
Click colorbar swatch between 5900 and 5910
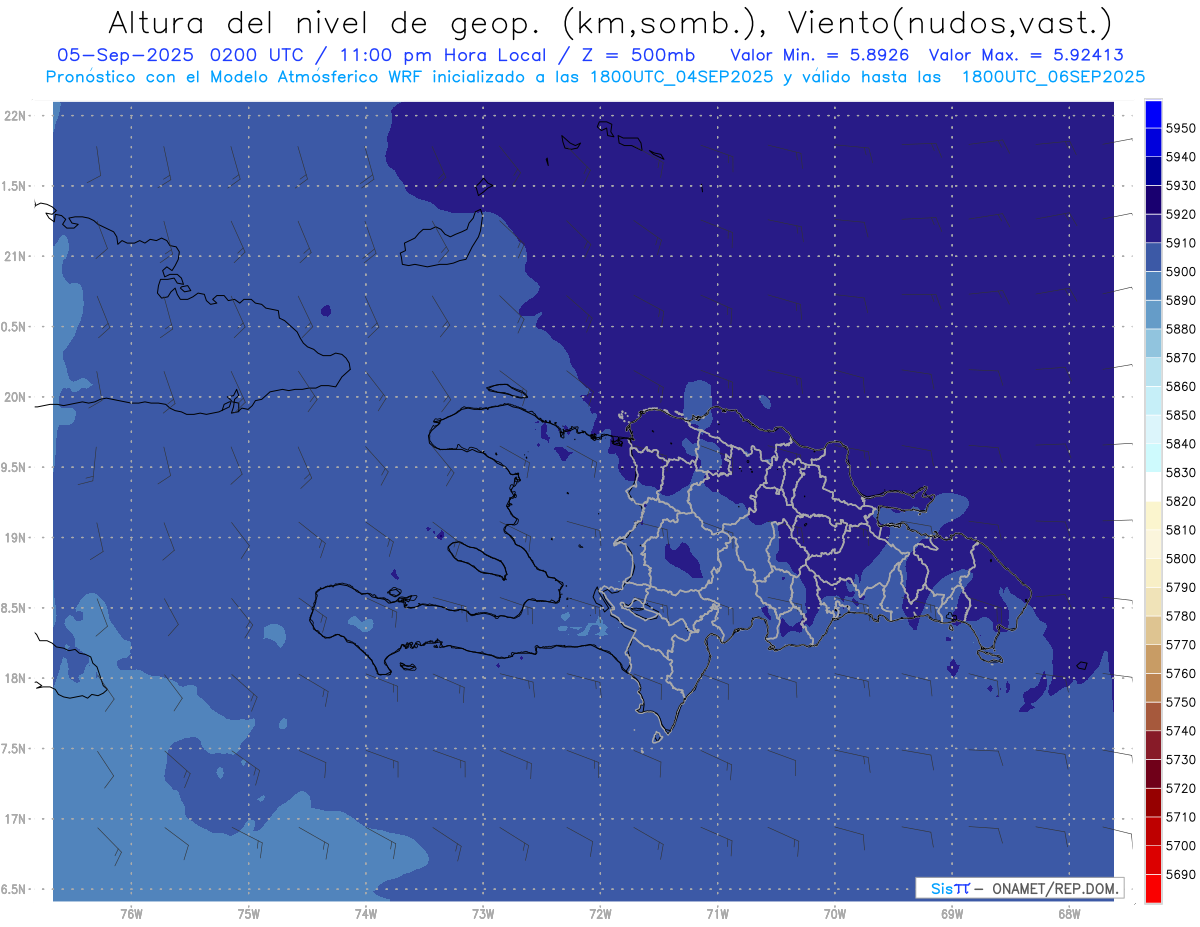pyautogui.click(x=1153, y=257)
